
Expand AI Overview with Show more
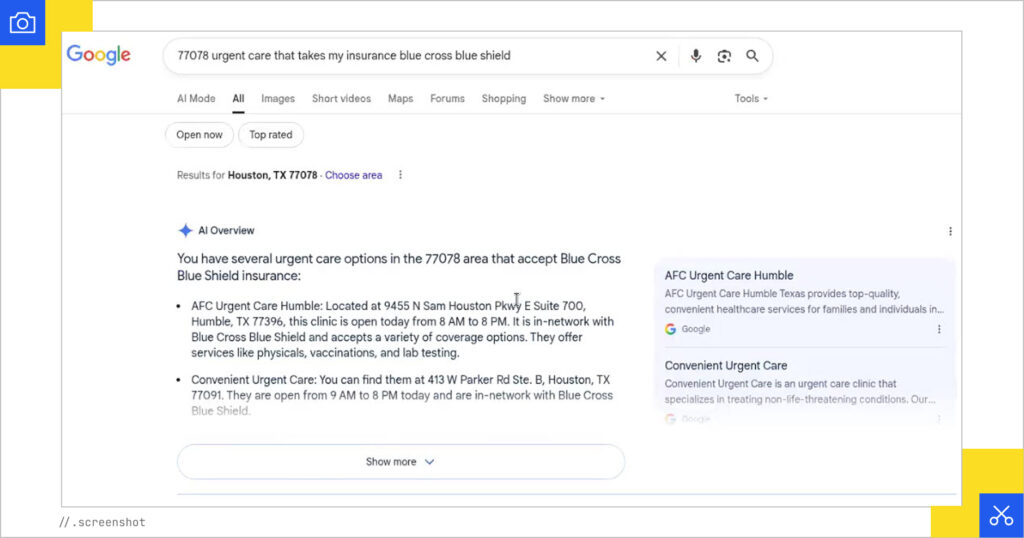tap(400, 462)
